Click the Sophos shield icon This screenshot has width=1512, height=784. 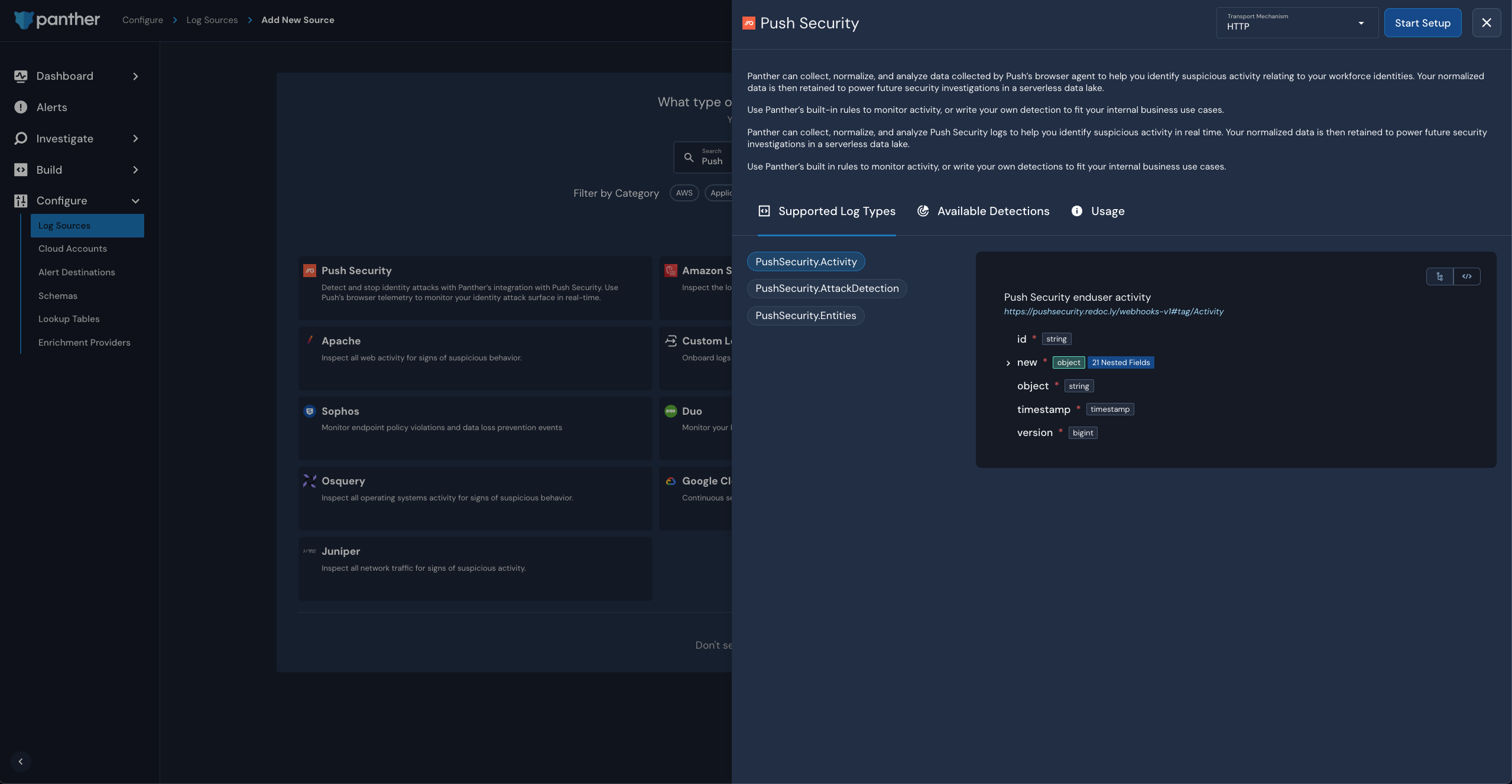(x=310, y=411)
